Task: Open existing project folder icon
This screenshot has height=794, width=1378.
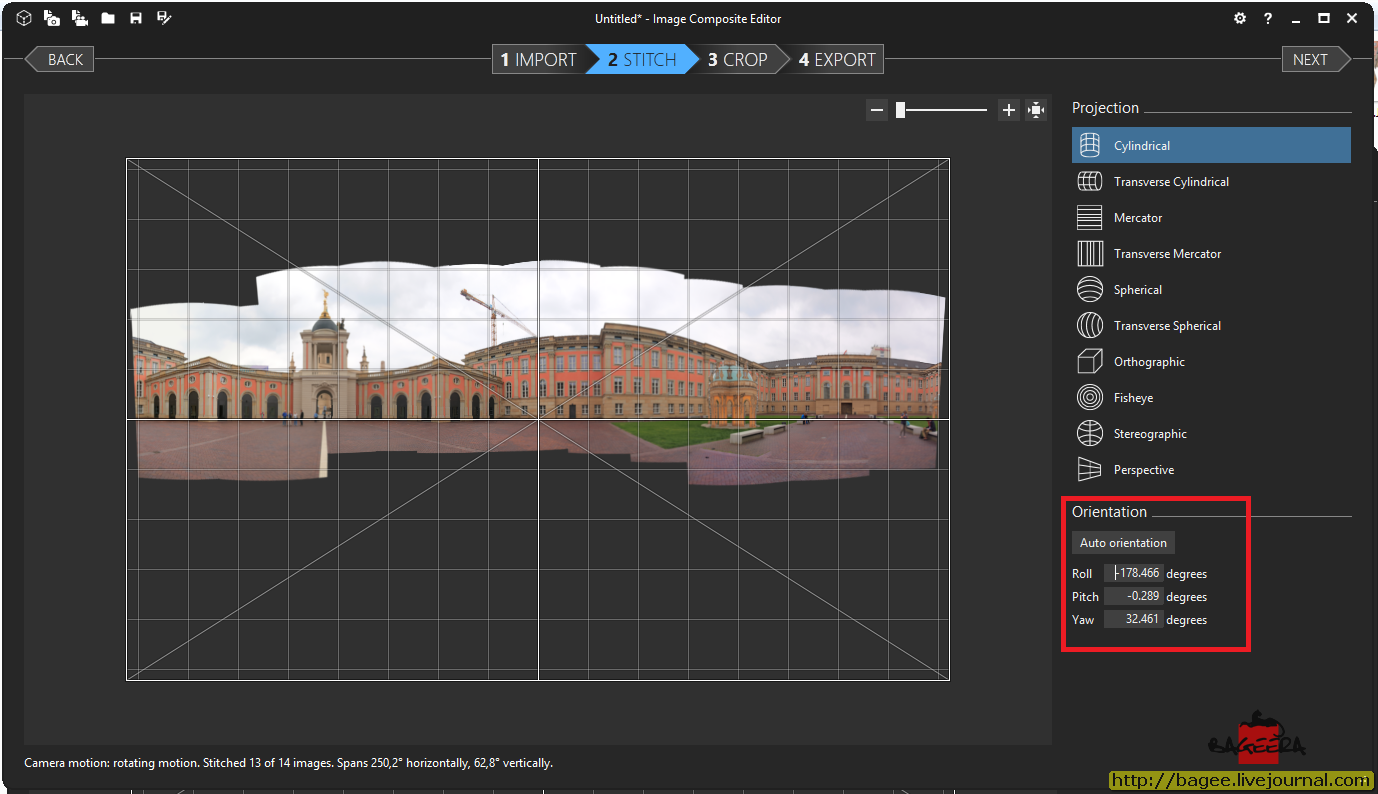Action: point(108,18)
